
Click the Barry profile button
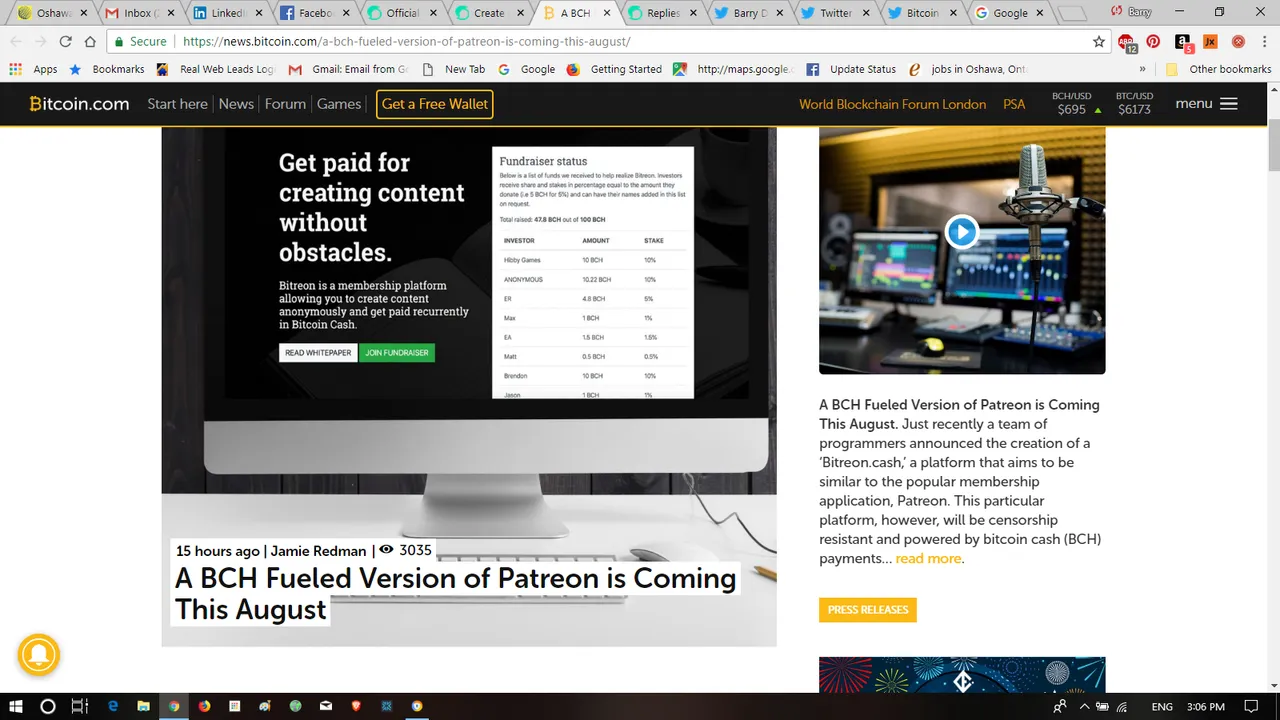1133,12
